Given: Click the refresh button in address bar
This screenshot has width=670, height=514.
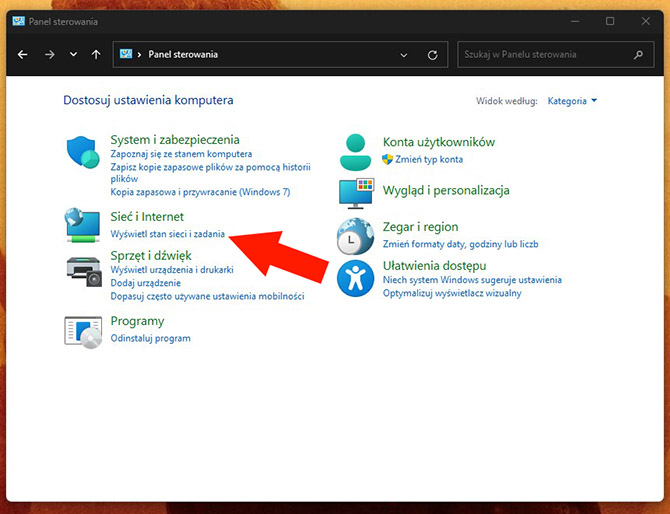Looking at the screenshot, I should (432, 55).
